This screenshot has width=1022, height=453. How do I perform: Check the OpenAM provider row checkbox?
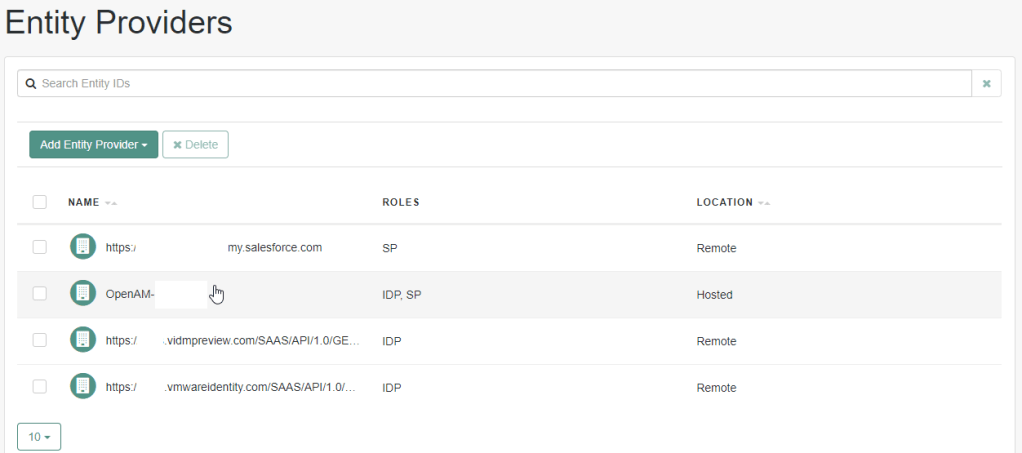pyautogui.click(x=40, y=294)
